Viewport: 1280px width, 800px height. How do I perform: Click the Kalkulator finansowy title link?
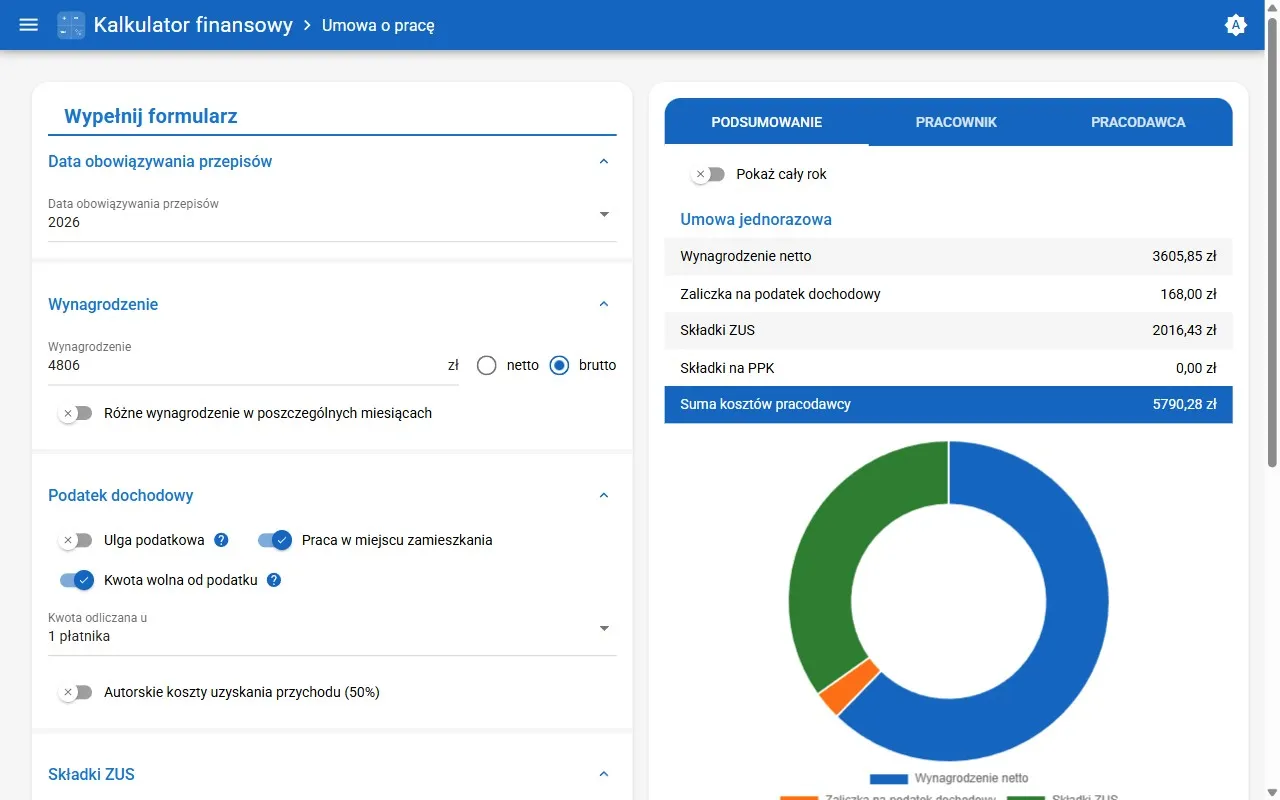193,25
